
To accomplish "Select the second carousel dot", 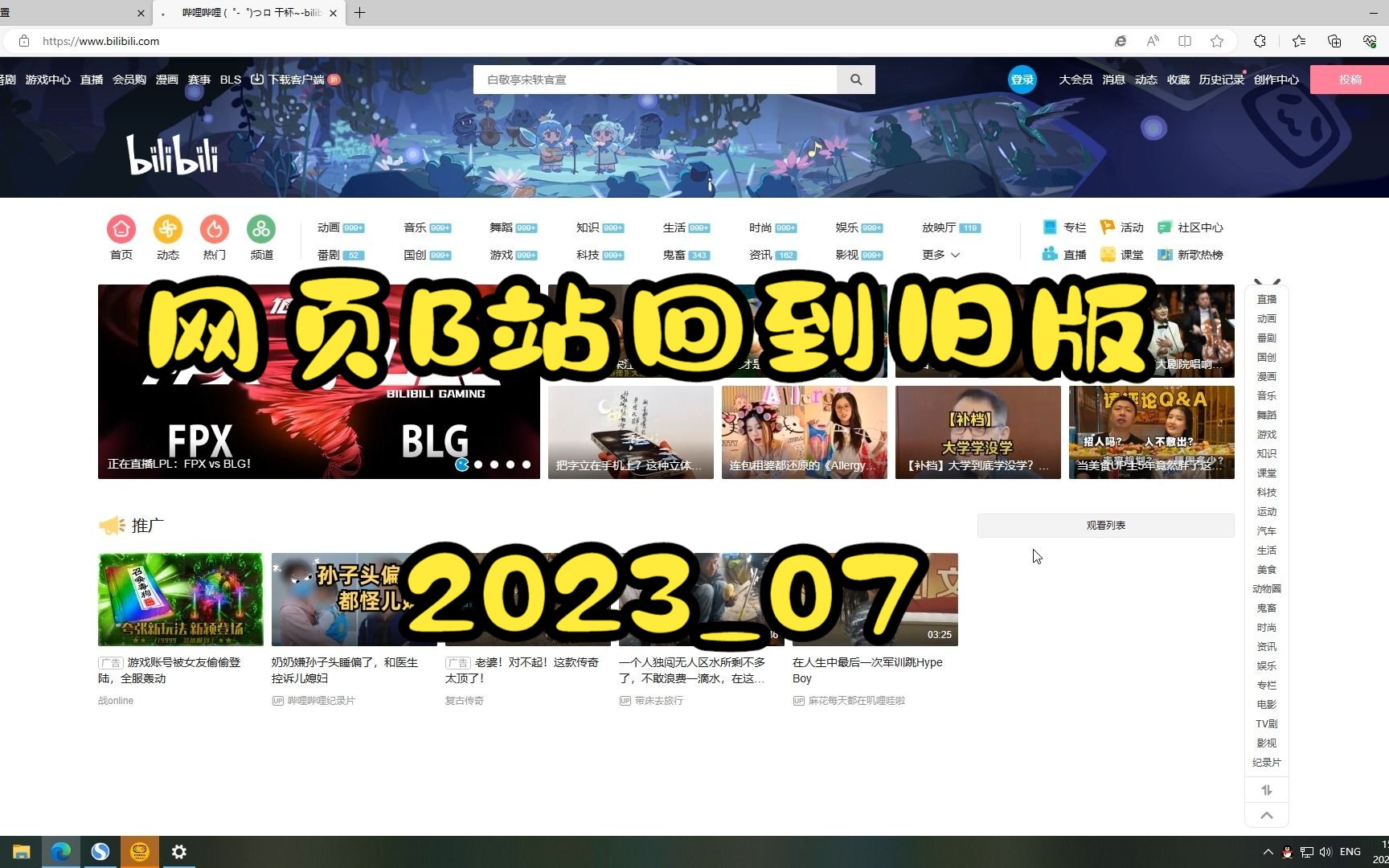I will pyautogui.click(x=478, y=465).
